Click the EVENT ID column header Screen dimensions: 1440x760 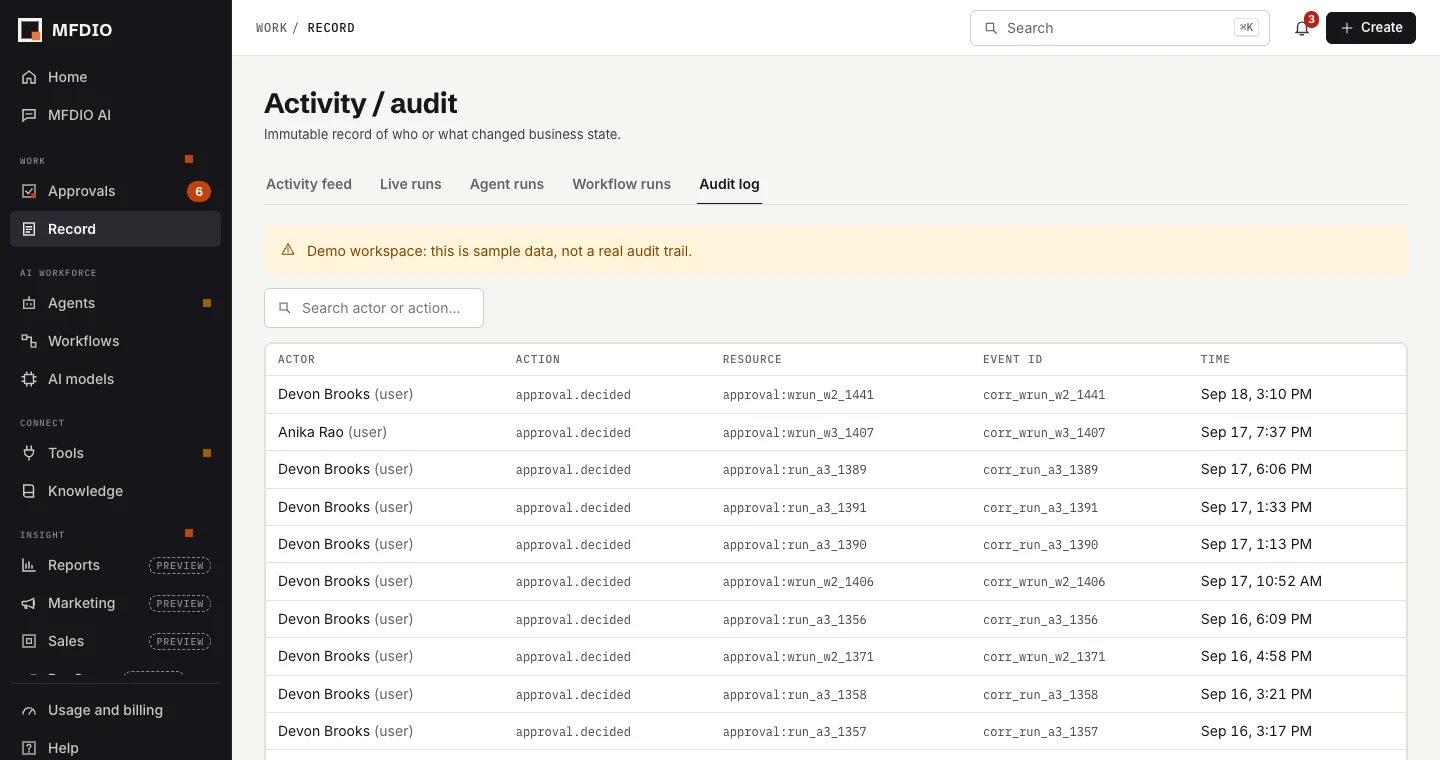coord(1013,359)
